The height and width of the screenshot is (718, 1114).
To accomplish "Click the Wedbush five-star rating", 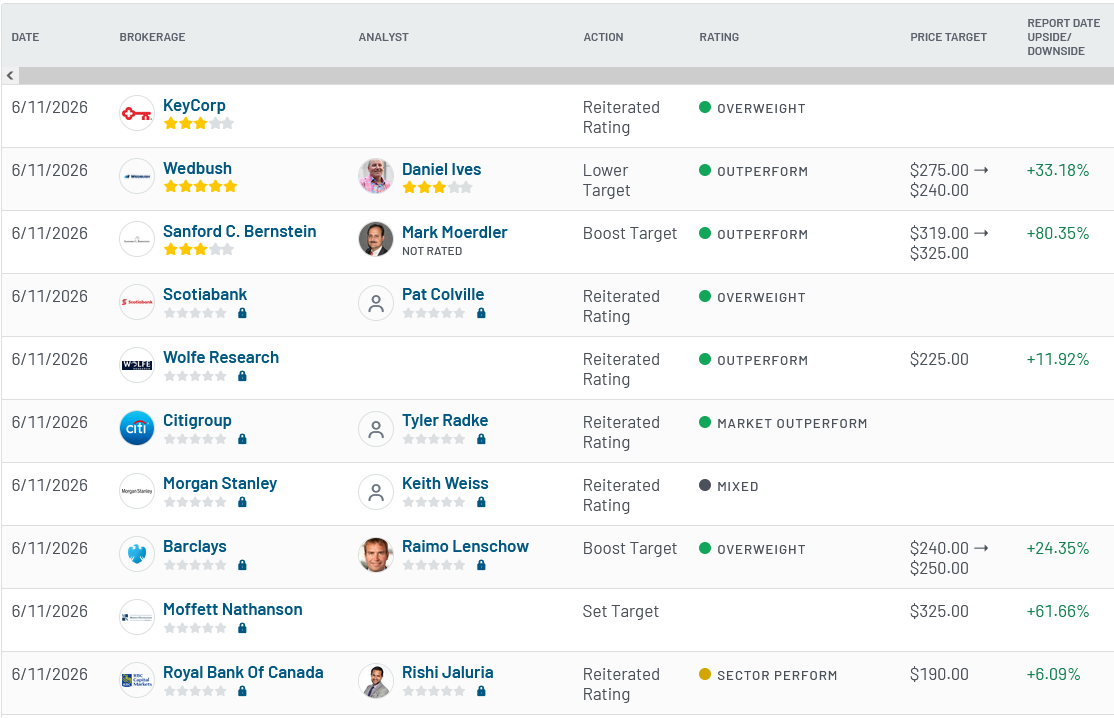I will [200, 187].
